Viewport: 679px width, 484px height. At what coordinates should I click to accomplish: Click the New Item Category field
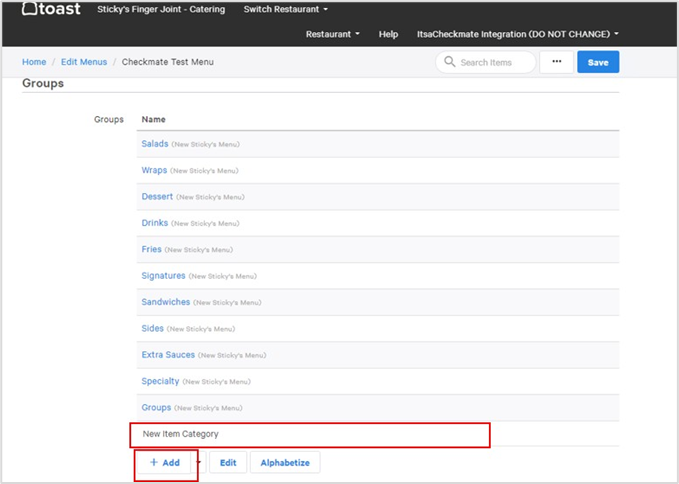tap(310, 434)
